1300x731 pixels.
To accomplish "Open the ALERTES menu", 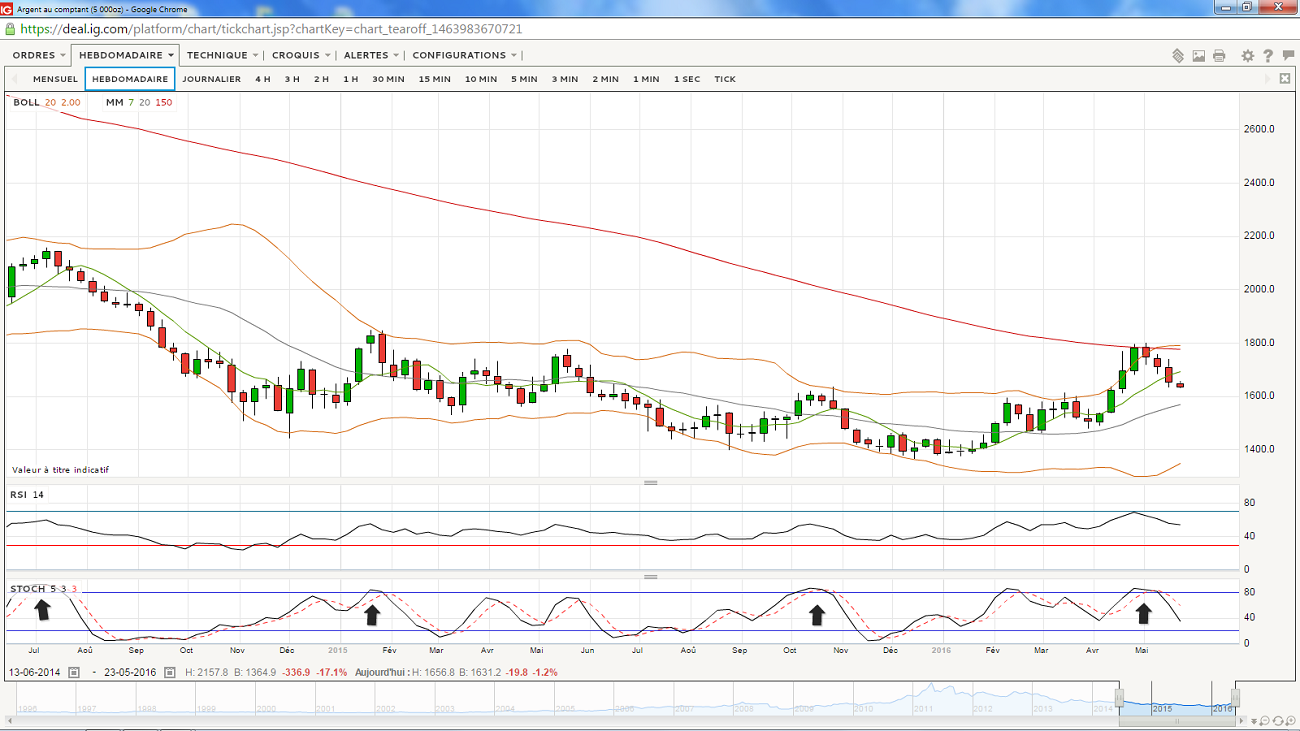I will pyautogui.click(x=371, y=55).
